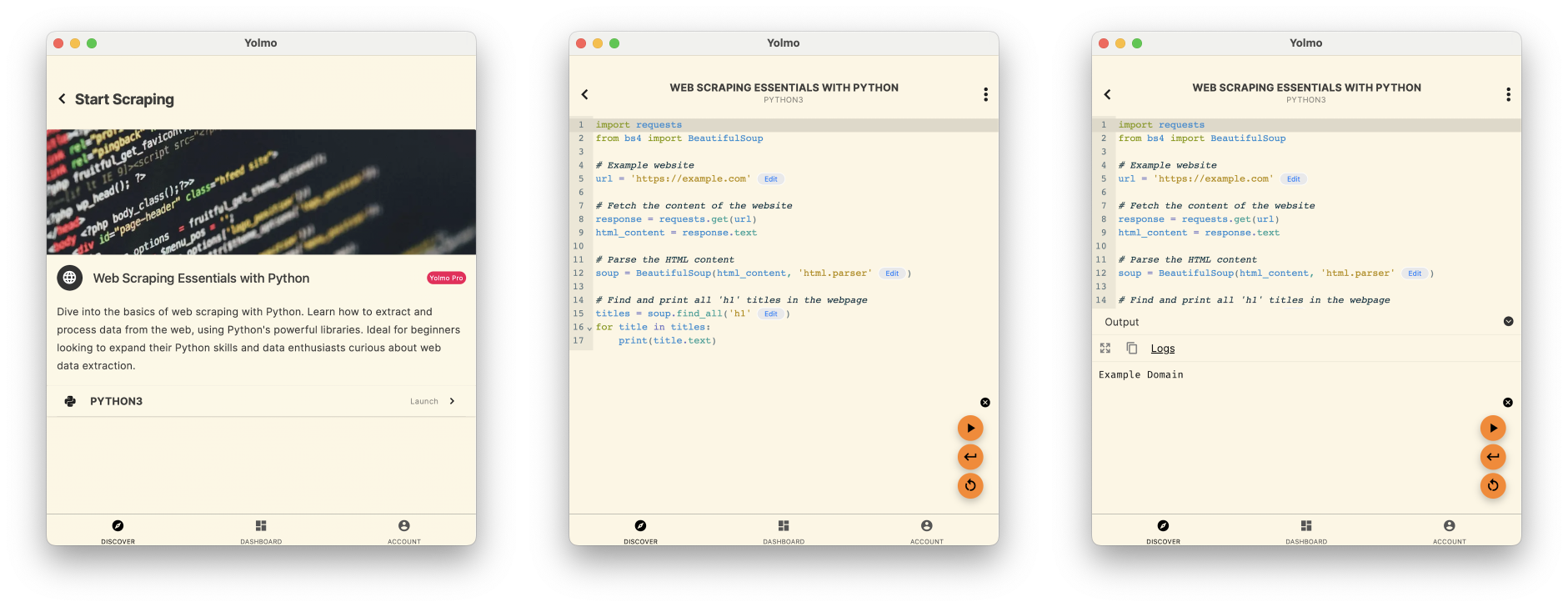The height and width of the screenshot is (607, 1568).
Task: Edit 'html.parser' argument in middle window
Action: [892, 273]
